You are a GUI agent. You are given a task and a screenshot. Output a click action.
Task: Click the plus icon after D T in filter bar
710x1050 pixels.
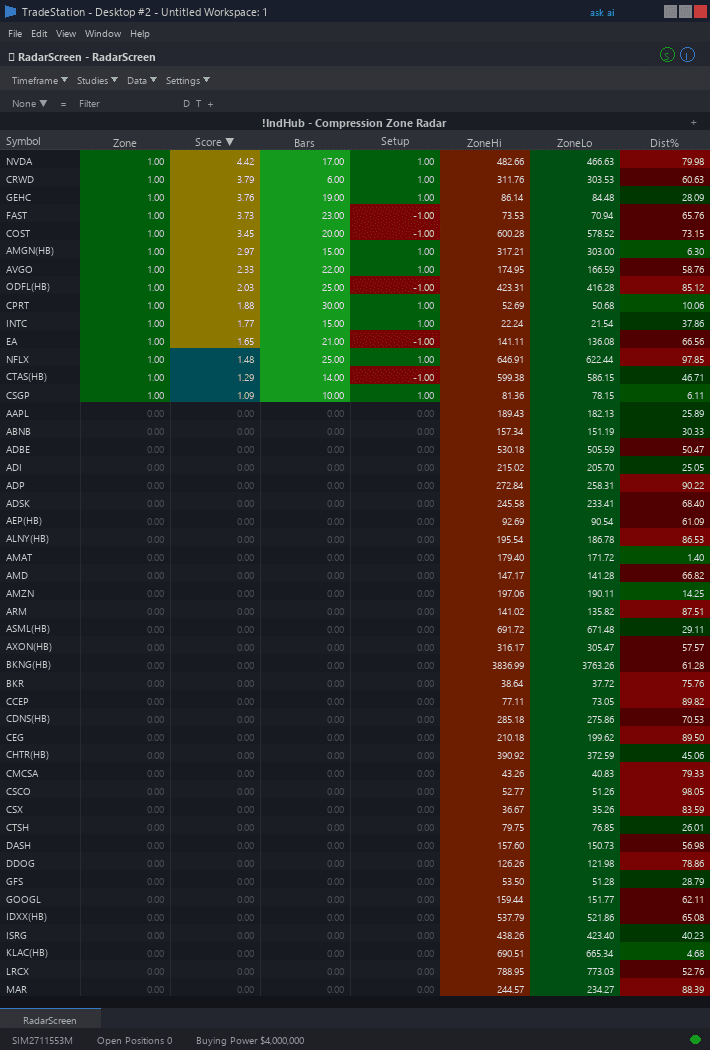pyautogui.click(x=210, y=104)
